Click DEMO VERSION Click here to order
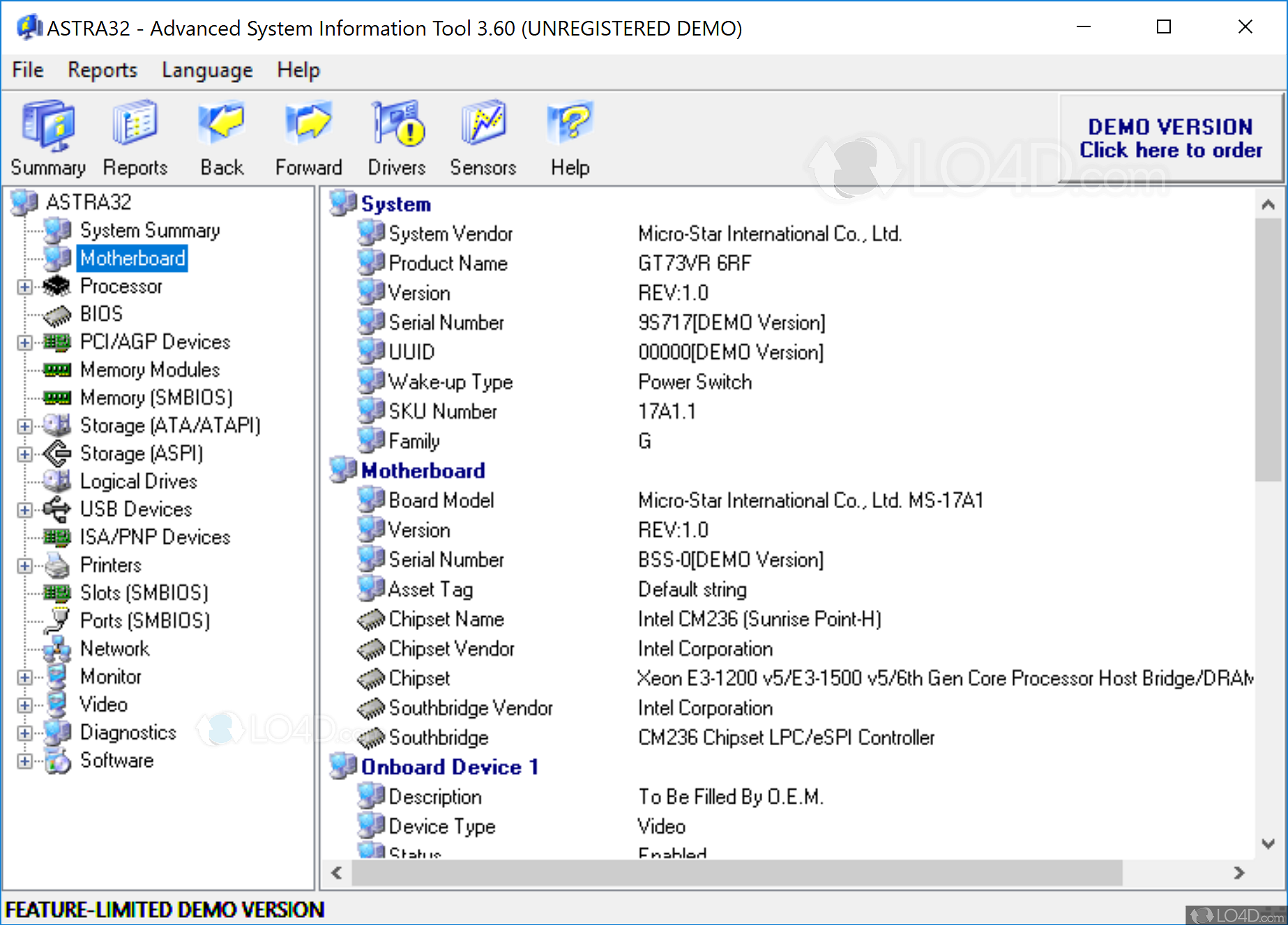The height and width of the screenshot is (925, 1288). tap(1171, 137)
